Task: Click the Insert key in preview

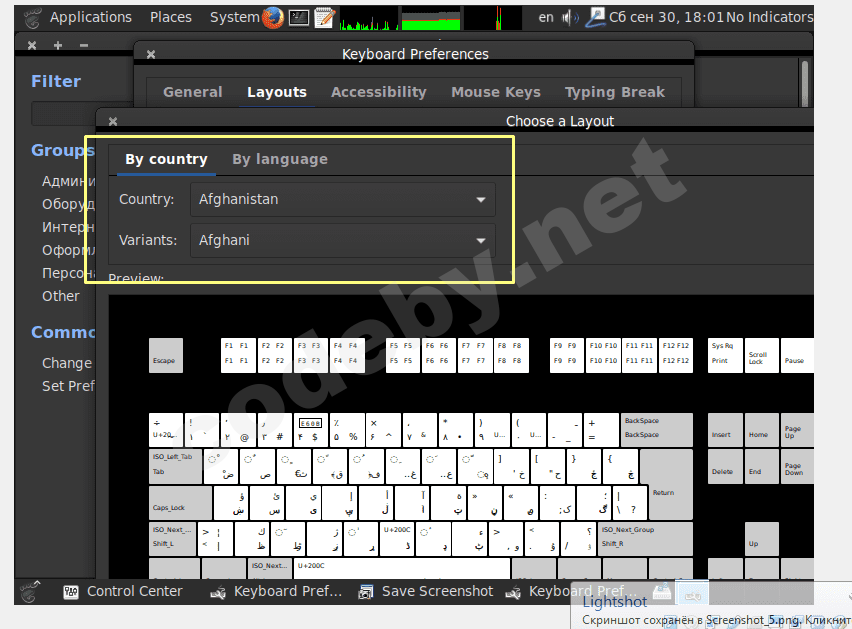Action: 725,429
